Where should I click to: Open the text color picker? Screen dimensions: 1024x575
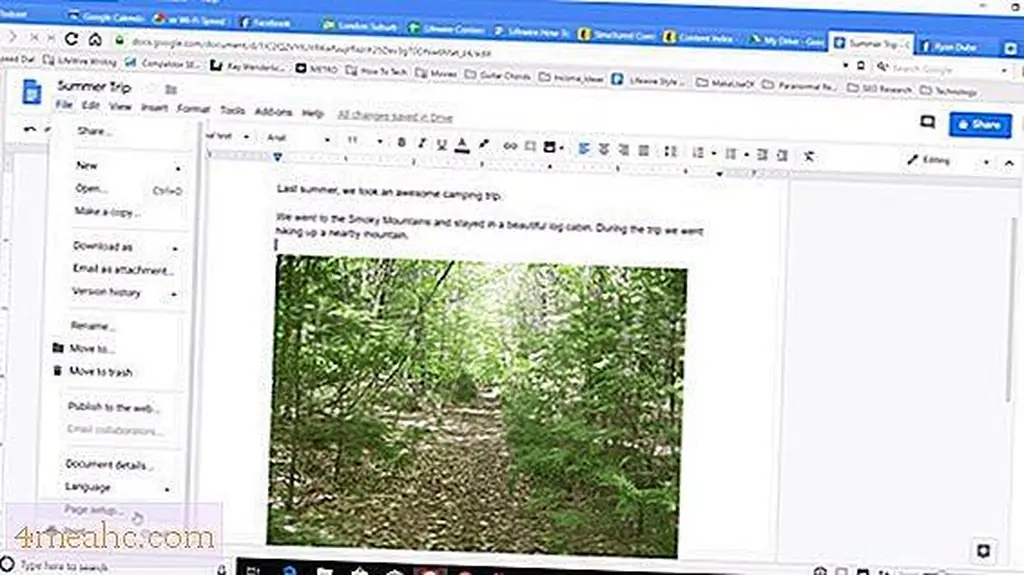click(462, 144)
